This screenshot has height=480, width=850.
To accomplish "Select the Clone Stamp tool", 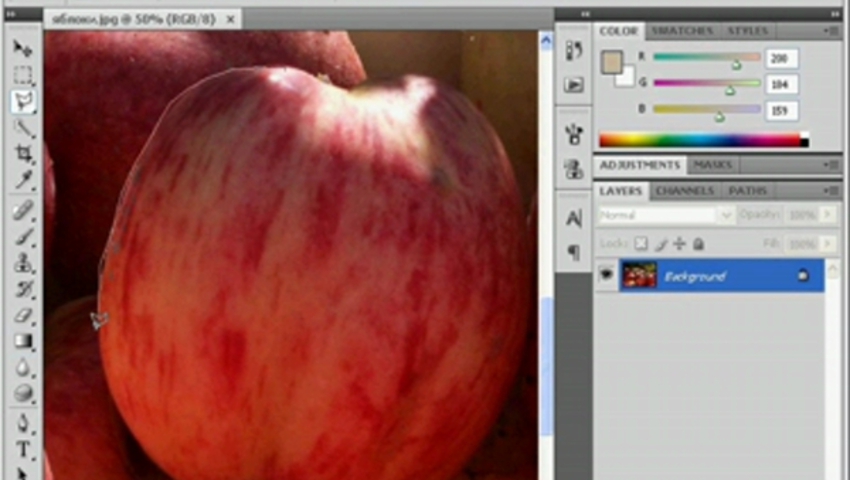I will (x=23, y=263).
